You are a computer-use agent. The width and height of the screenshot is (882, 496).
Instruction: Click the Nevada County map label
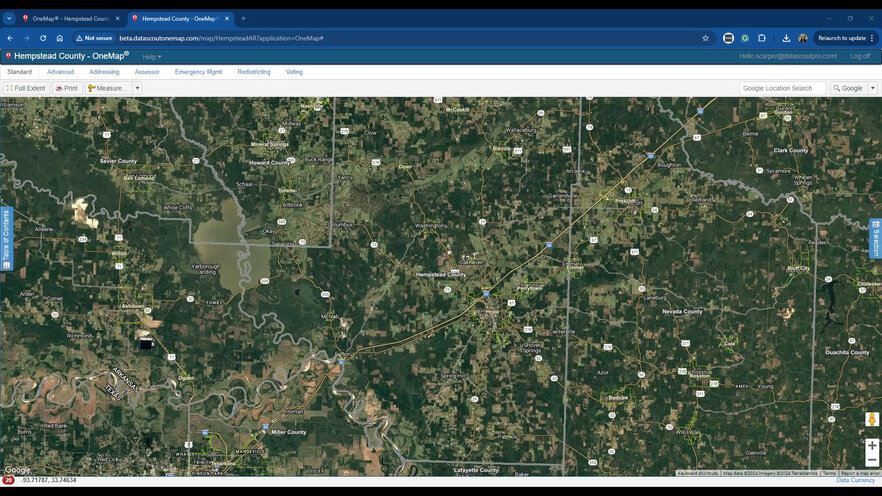coord(682,311)
